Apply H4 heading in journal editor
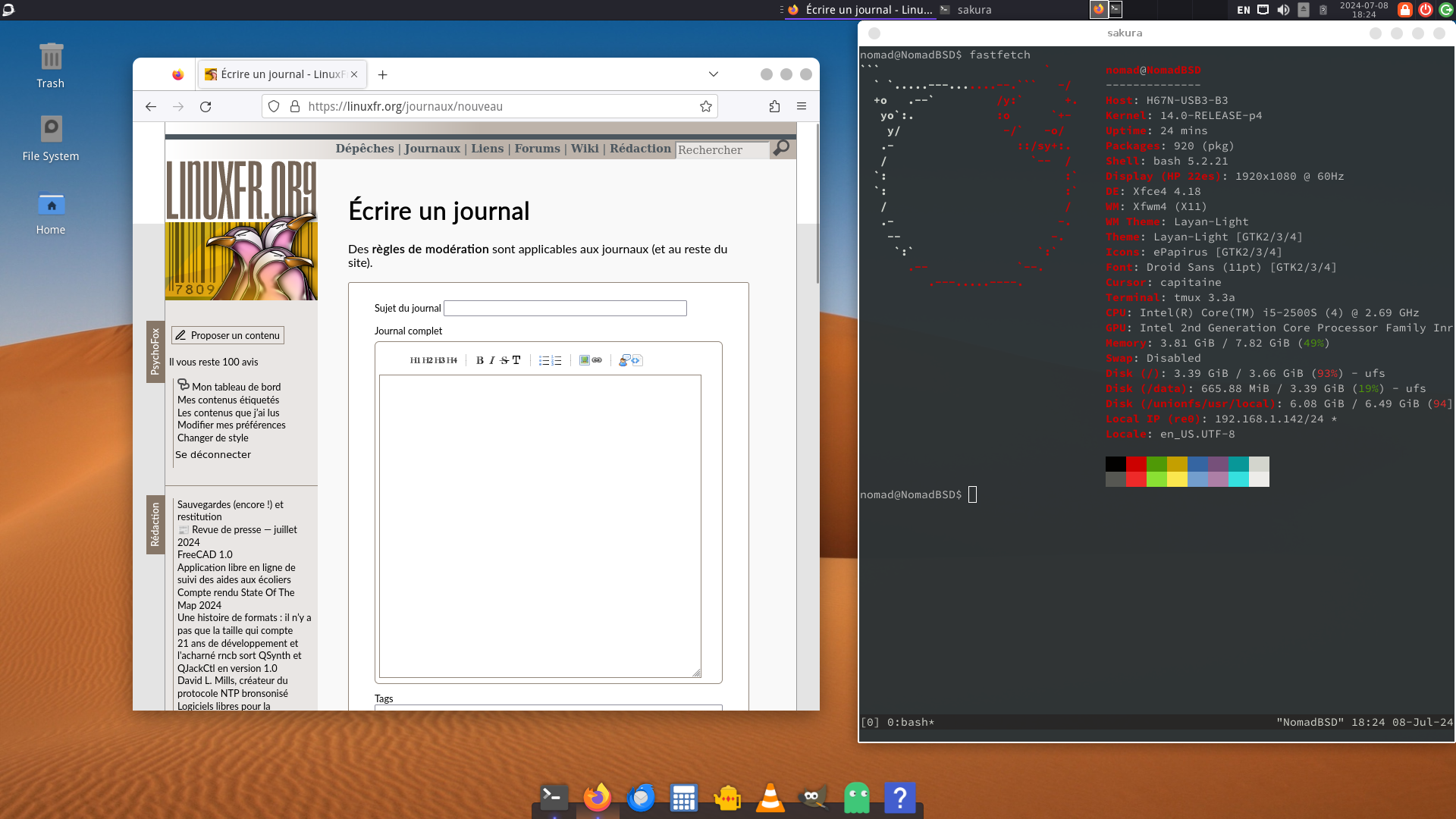Image resolution: width=1456 pixels, height=819 pixels. click(x=452, y=360)
